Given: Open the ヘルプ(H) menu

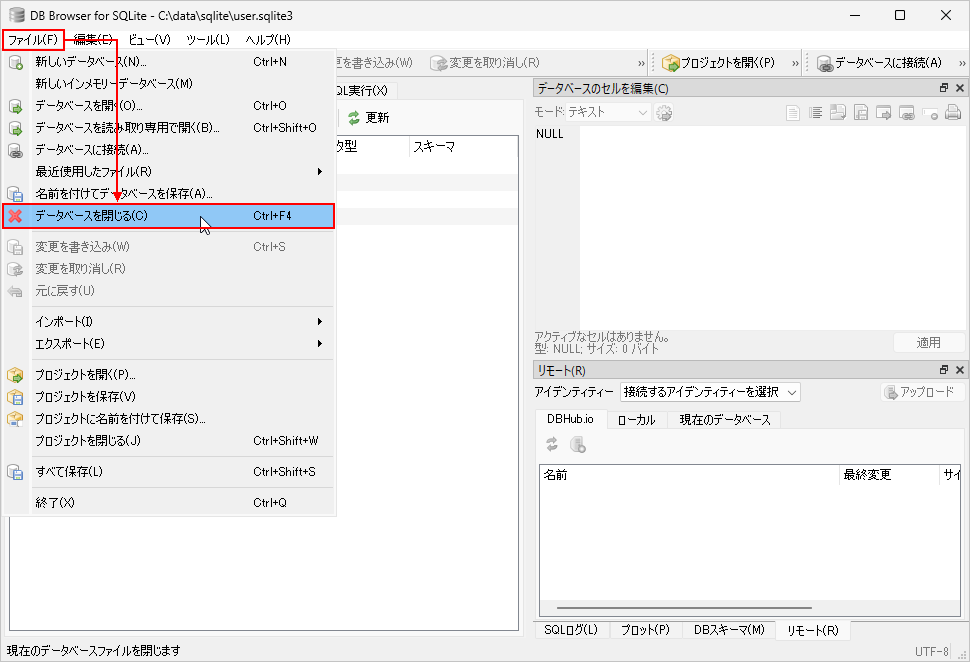Looking at the screenshot, I should 268,40.
